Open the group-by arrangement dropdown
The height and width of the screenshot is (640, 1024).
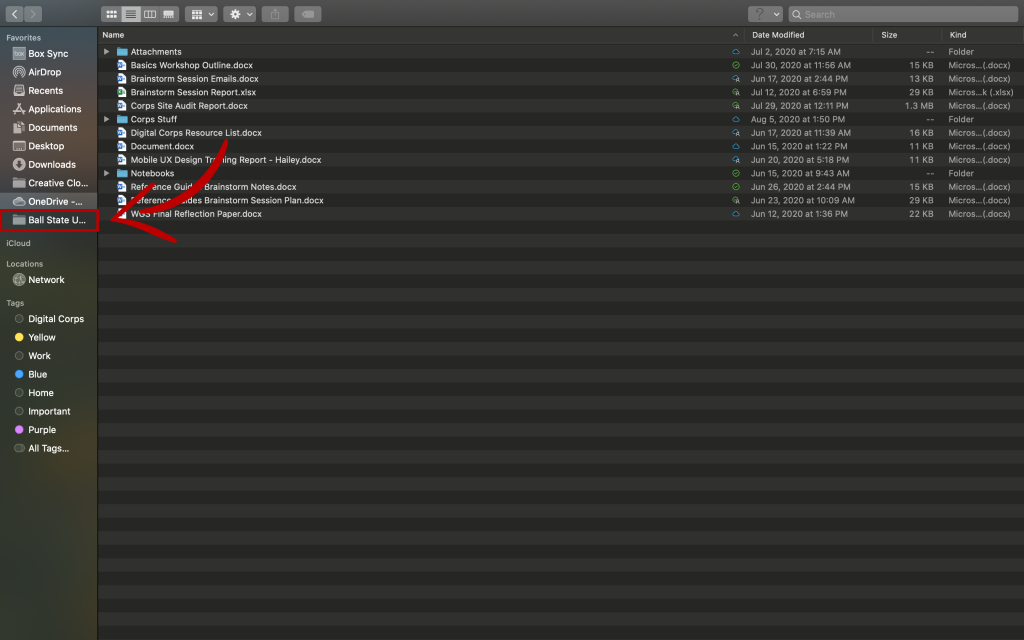(x=201, y=14)
